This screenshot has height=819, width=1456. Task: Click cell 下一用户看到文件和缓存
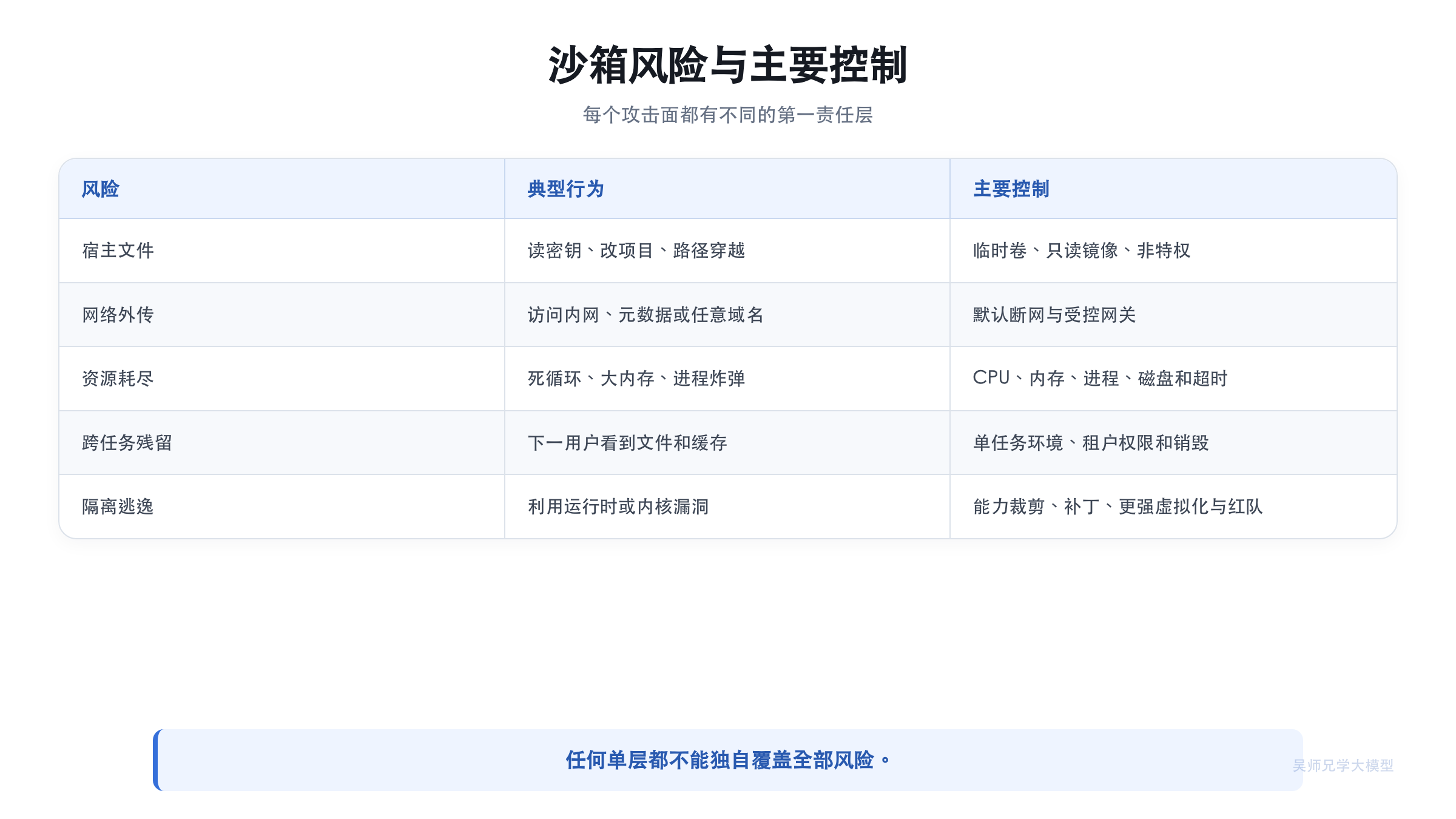tap(727, 443)
